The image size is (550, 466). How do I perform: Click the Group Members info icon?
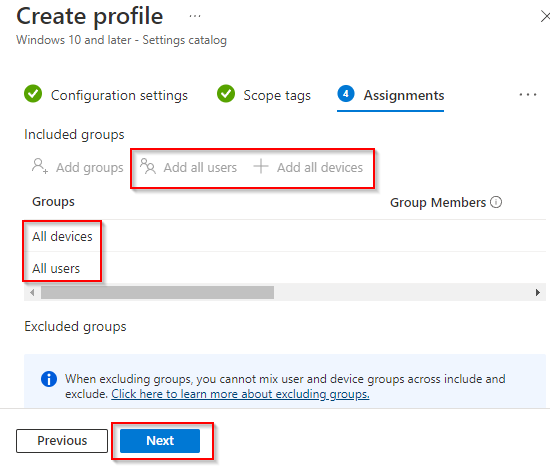496,202
